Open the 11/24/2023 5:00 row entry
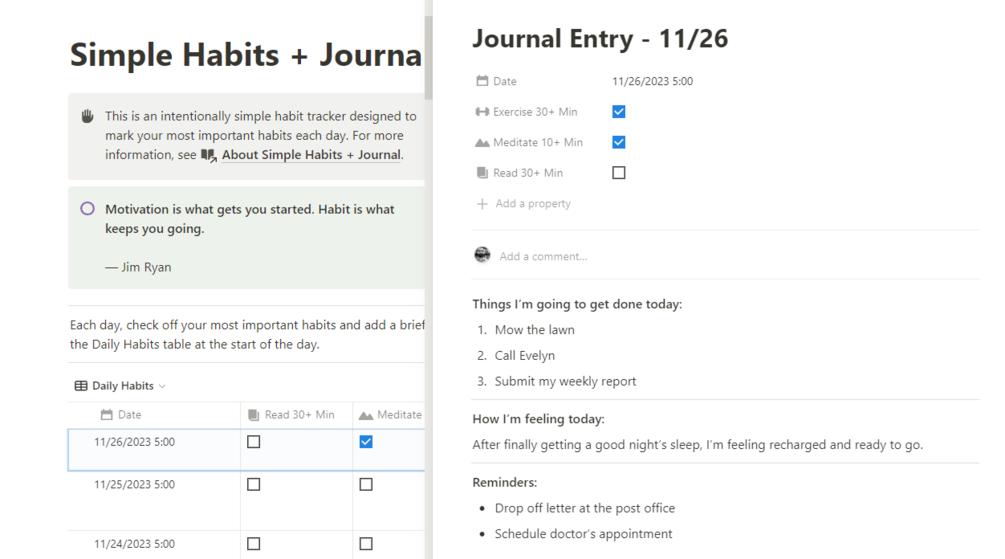The width and height of the screenshot is (1005, 559). pos(134,544)
